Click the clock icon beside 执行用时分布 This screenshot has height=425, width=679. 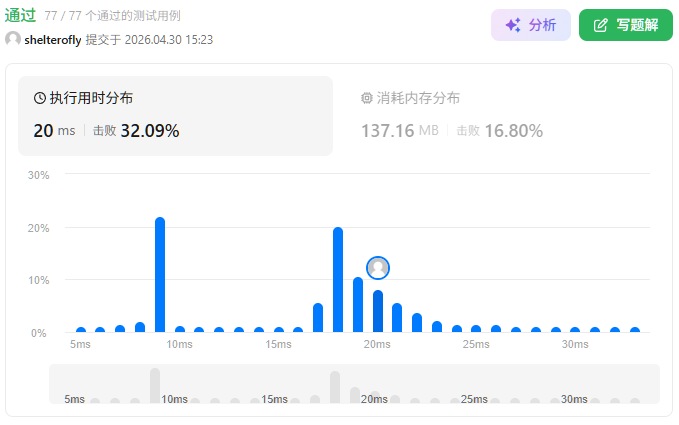[x=40, y=98]
